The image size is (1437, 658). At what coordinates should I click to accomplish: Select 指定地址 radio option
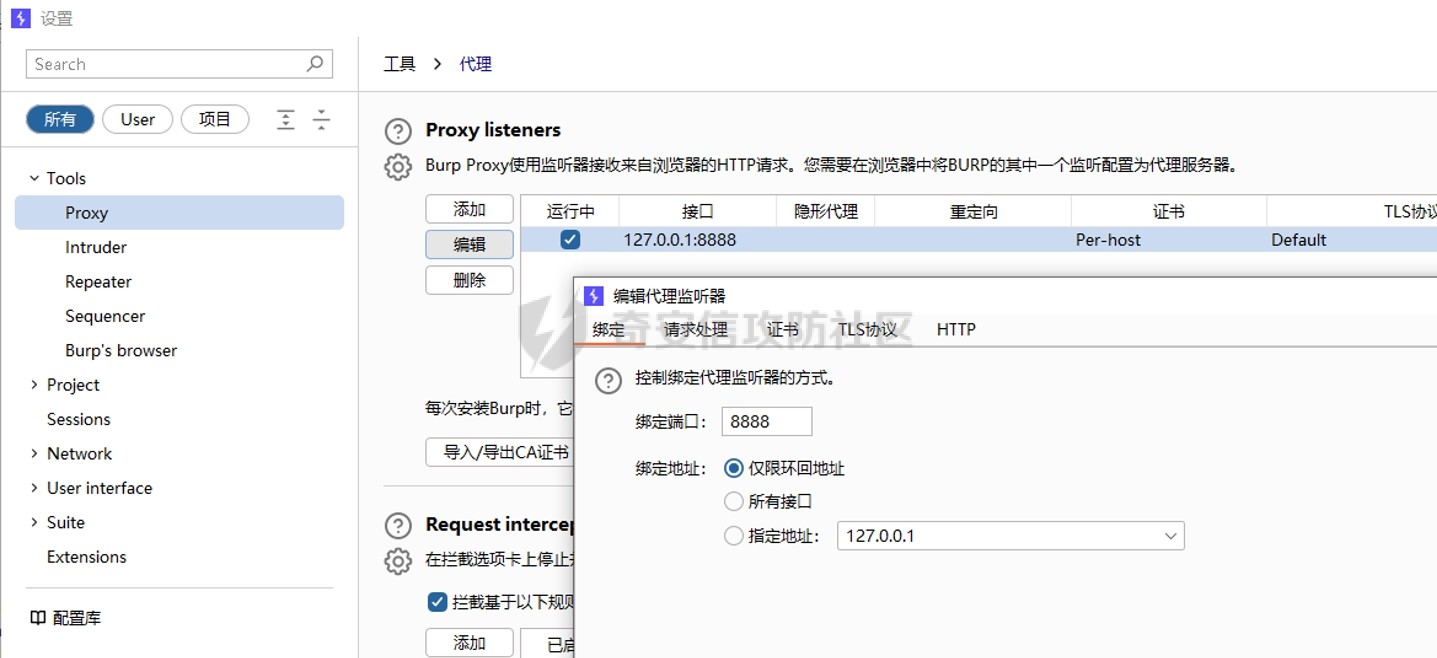pyautogui.click(x=734, y=536)
